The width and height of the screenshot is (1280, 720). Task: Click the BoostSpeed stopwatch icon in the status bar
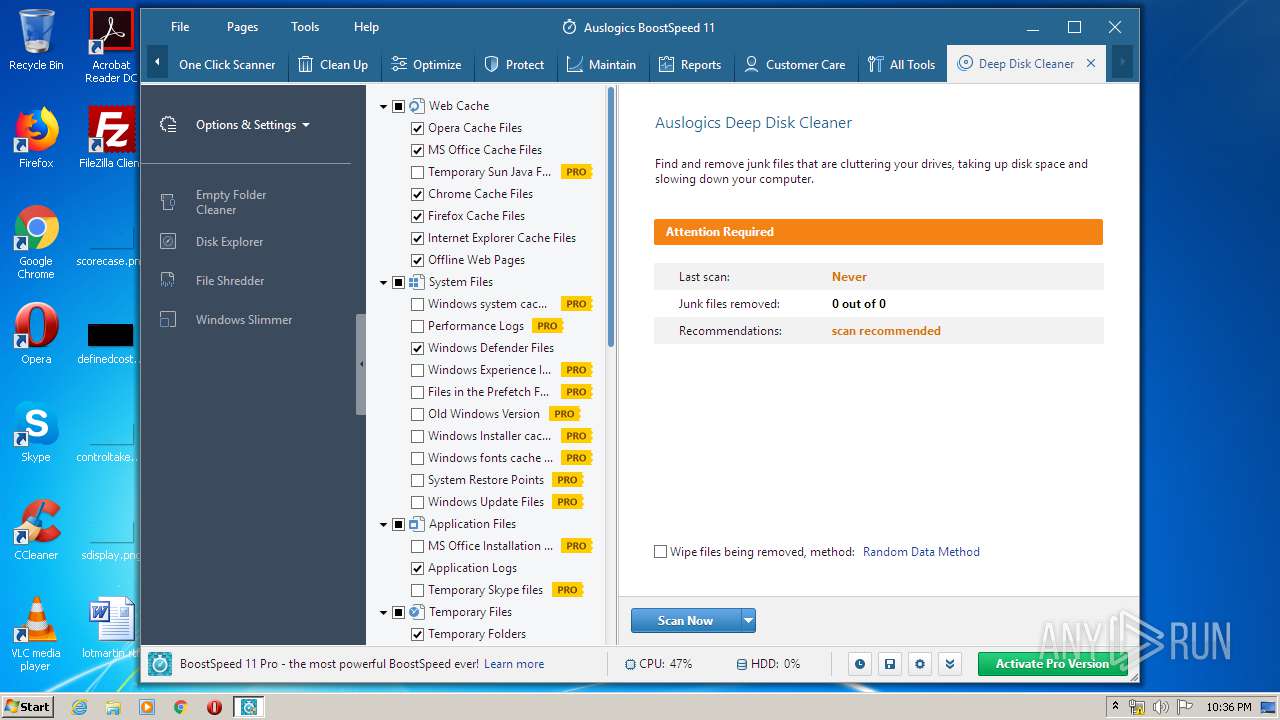[160, 664]
